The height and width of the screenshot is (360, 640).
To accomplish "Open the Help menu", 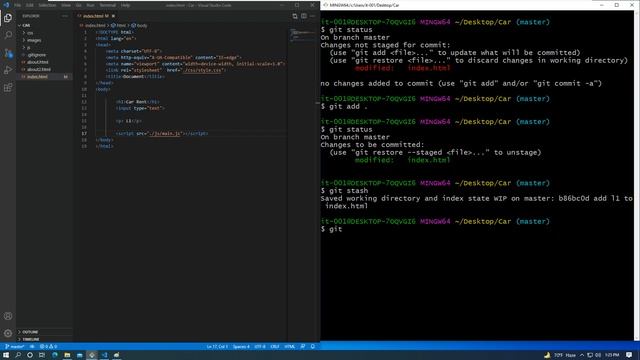I will click(125, 5).
